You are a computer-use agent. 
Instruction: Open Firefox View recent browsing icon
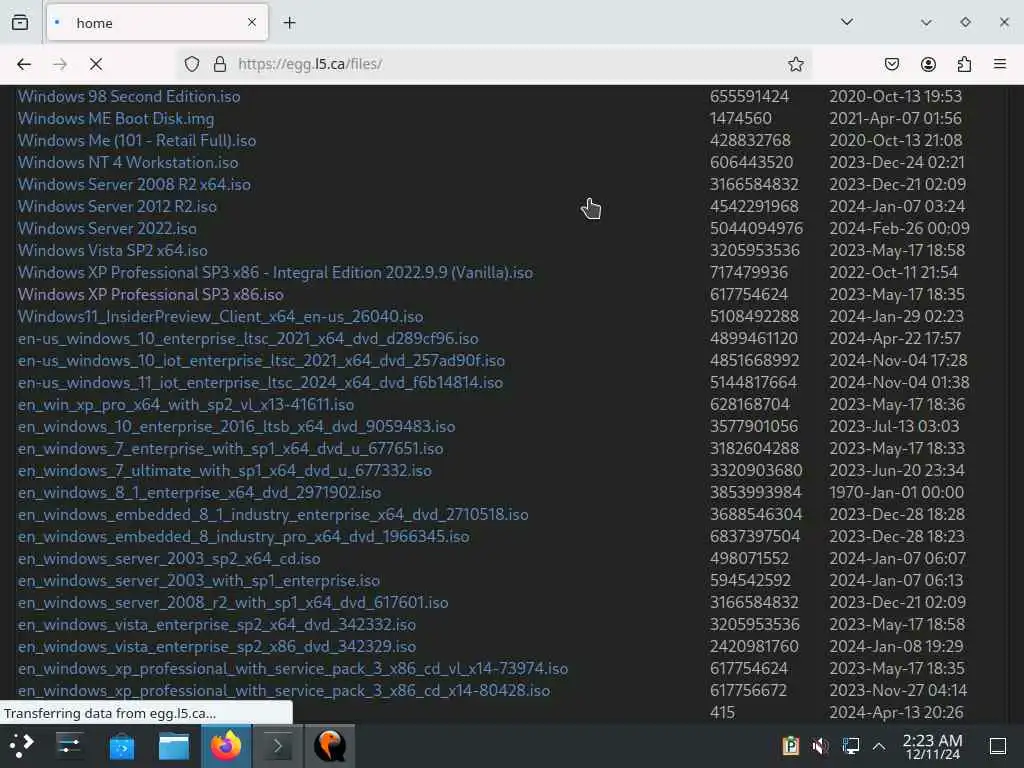tap(20, 23)
